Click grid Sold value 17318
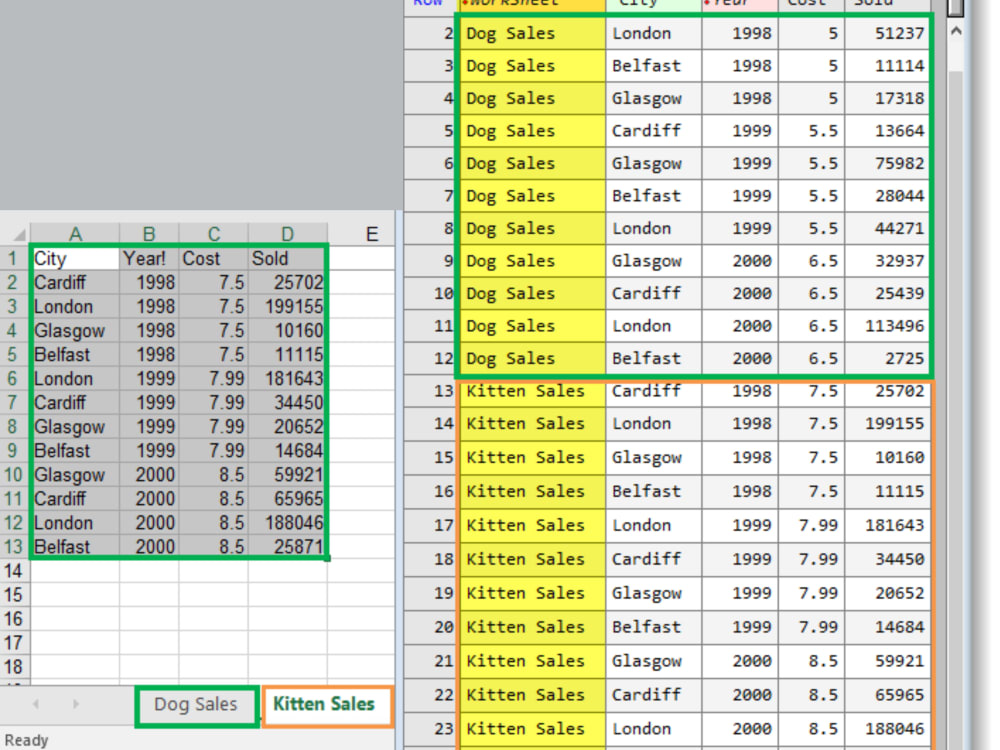This screenshot has width=1000, height=750. point(886,98)
